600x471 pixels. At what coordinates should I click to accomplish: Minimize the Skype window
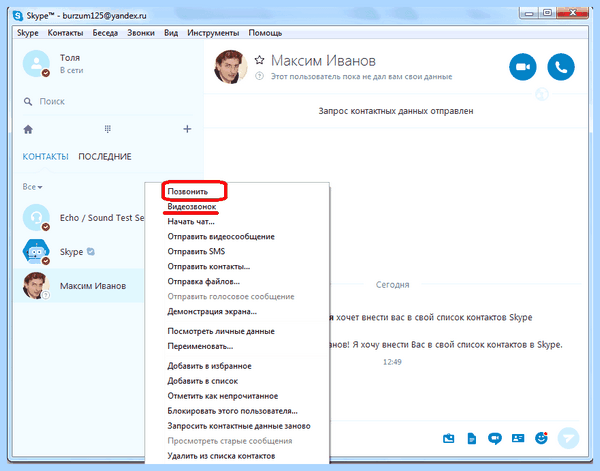tap(529, 13)
